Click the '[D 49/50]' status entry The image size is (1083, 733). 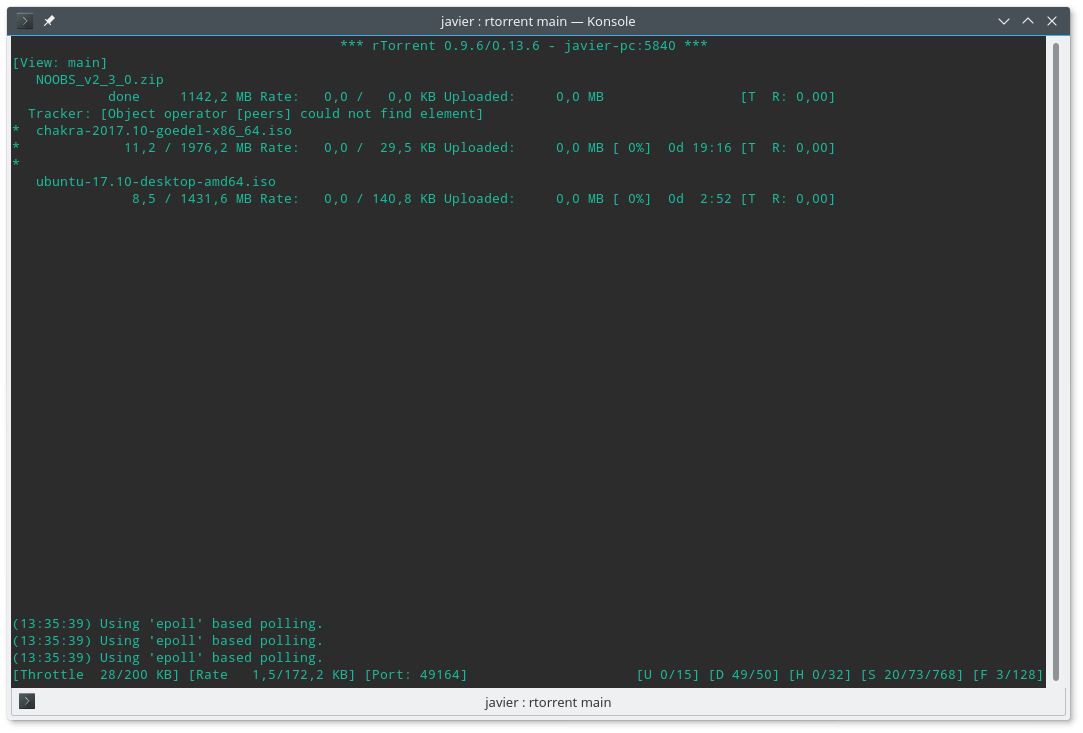coord(744,675)
